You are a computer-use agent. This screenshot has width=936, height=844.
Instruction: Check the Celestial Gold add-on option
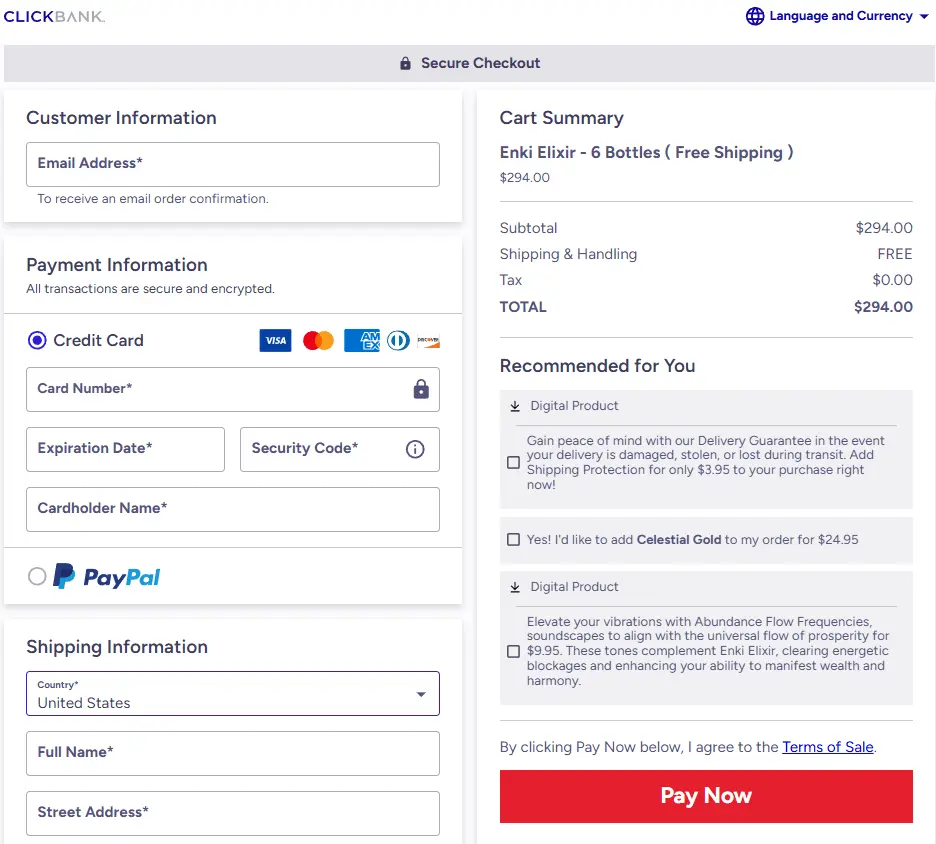pos(513,539)
